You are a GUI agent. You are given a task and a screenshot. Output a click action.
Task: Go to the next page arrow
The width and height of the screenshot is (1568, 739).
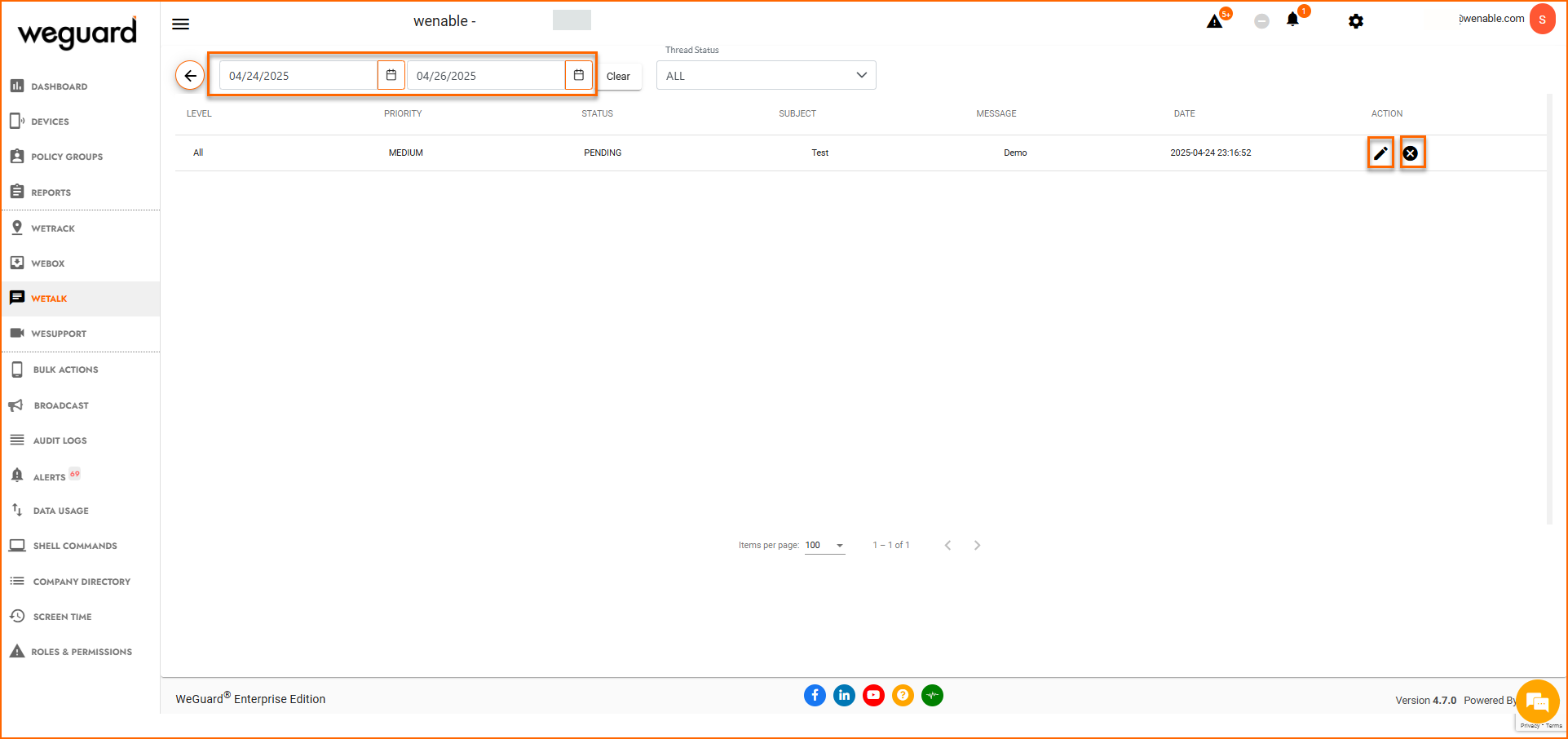[977, 545]
